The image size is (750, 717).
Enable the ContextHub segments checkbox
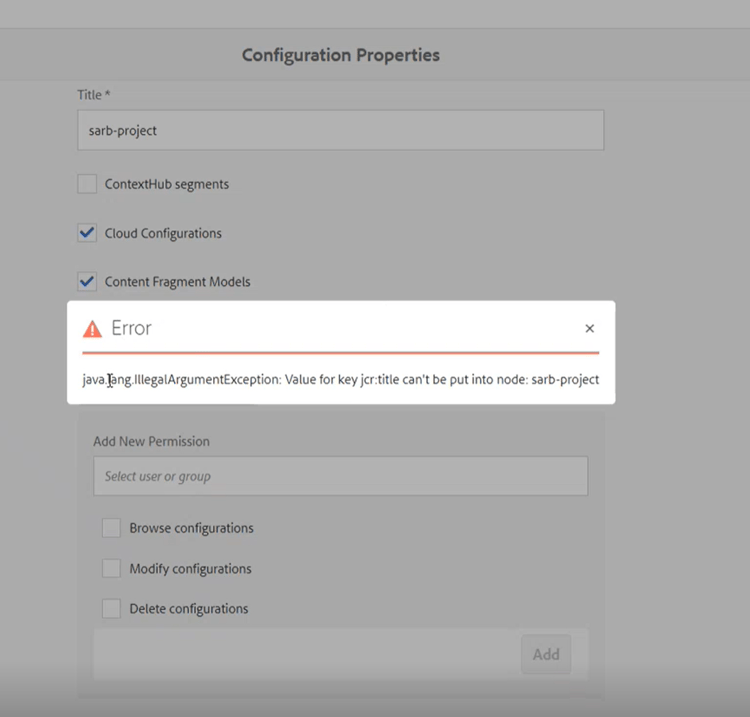(87, 184)
